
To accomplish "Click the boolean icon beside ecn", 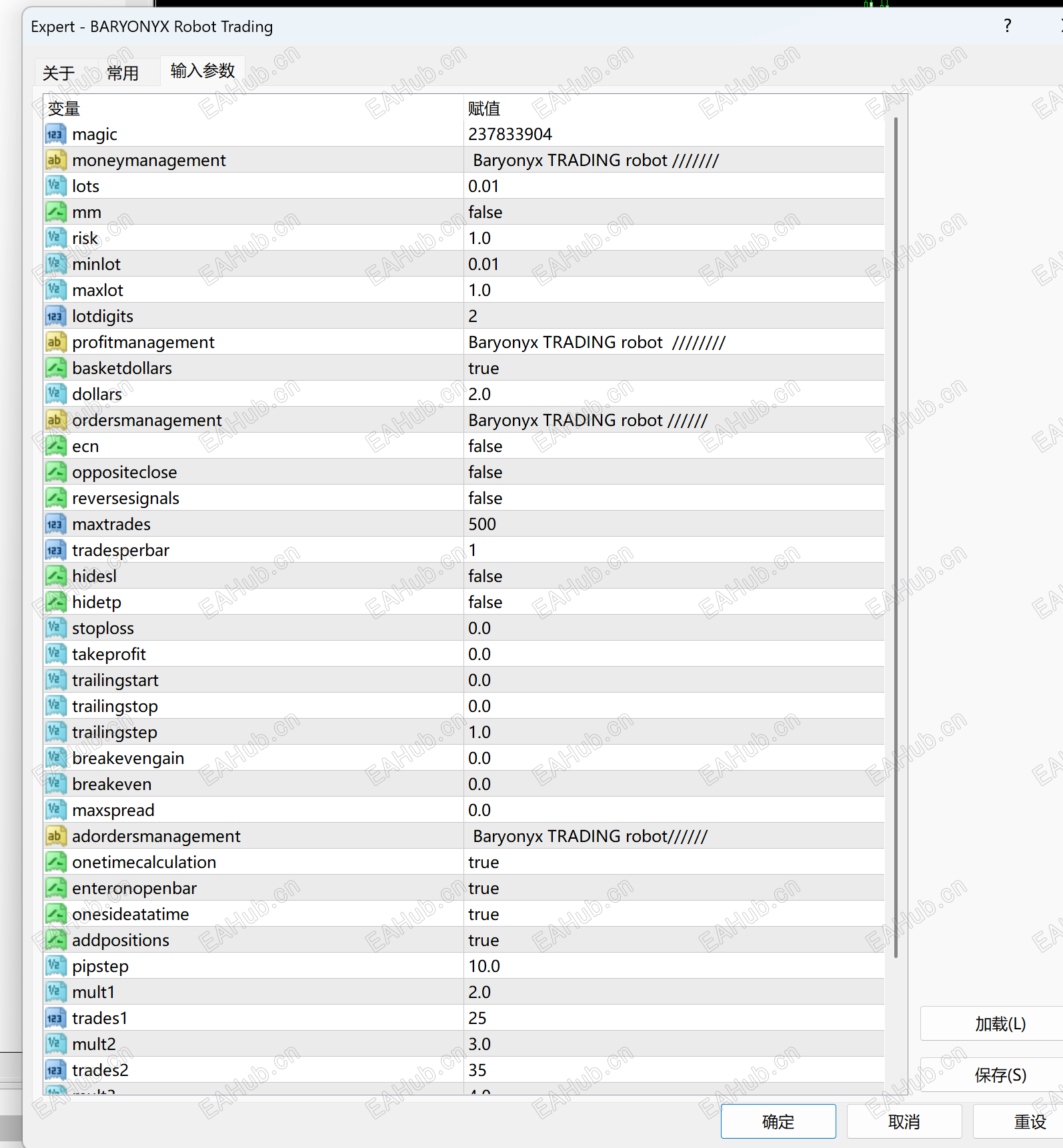I will pyautogui.click(x=55, y=446).
